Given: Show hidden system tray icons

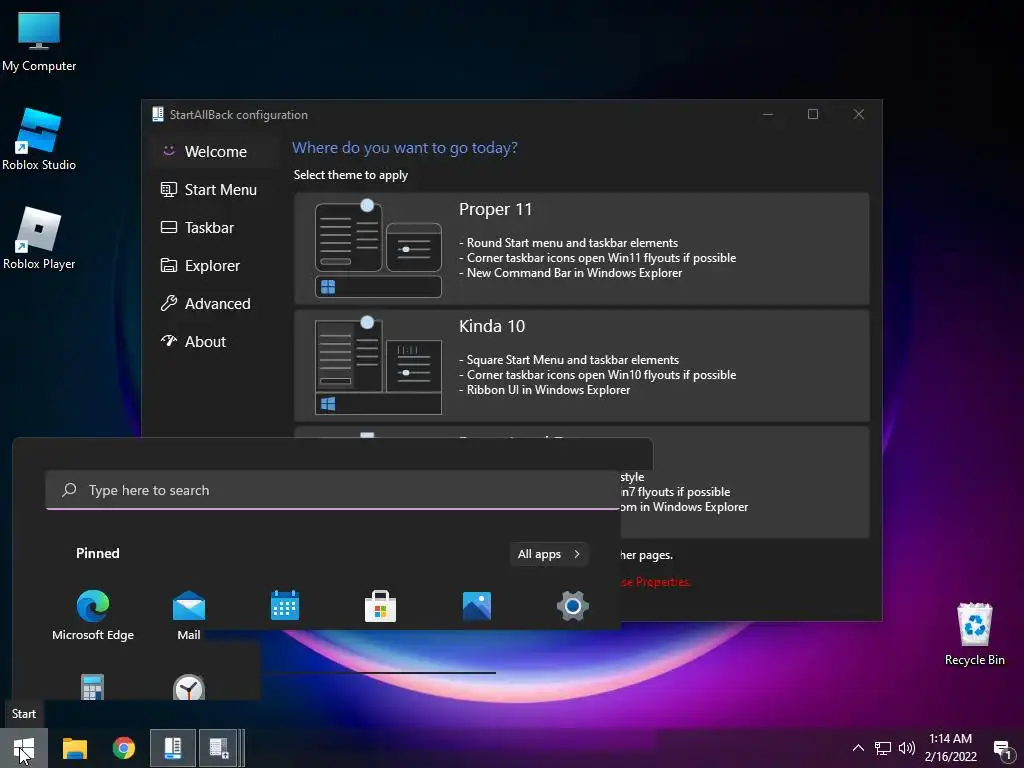Looking at the screenshot, I should click(x=858, y=748).
